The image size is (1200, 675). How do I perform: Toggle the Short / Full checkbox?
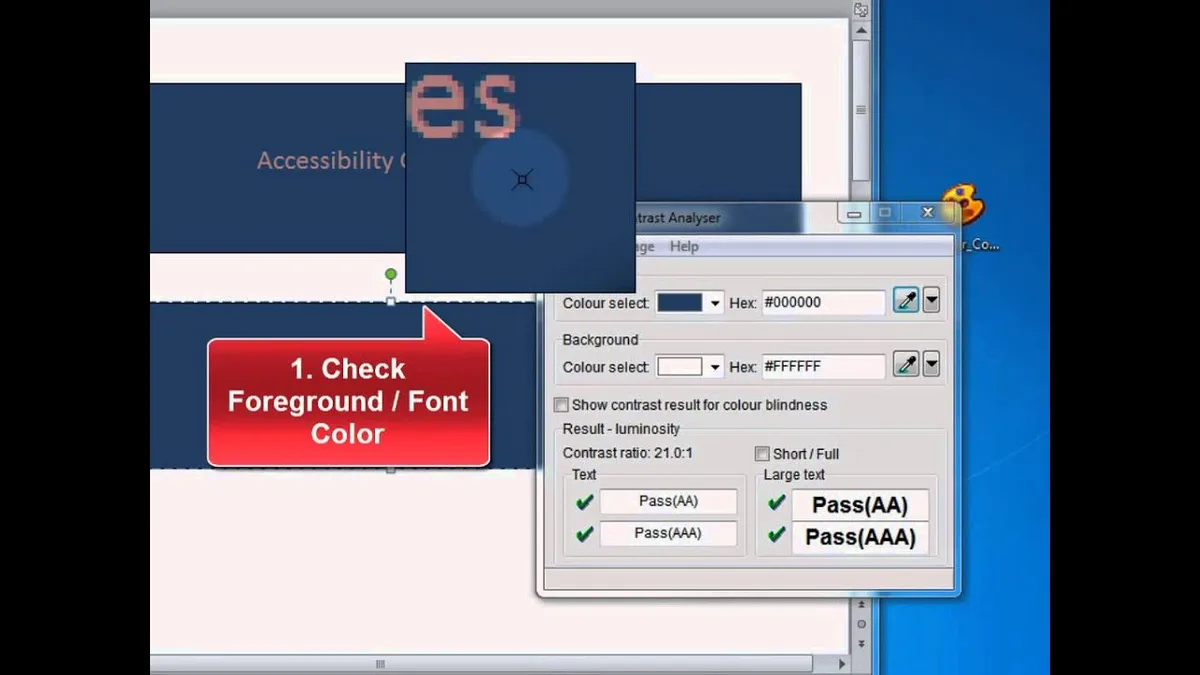(762, 453)
